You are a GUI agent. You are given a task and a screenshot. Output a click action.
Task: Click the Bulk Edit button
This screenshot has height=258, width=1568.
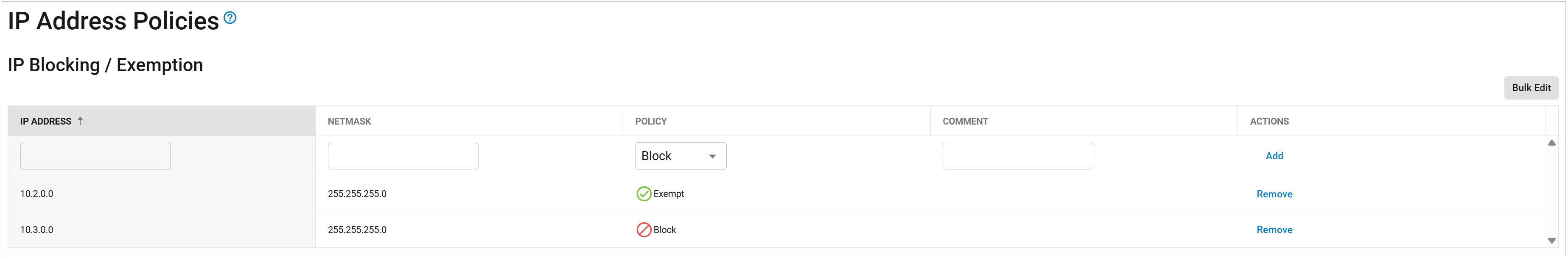[1531, 88]
